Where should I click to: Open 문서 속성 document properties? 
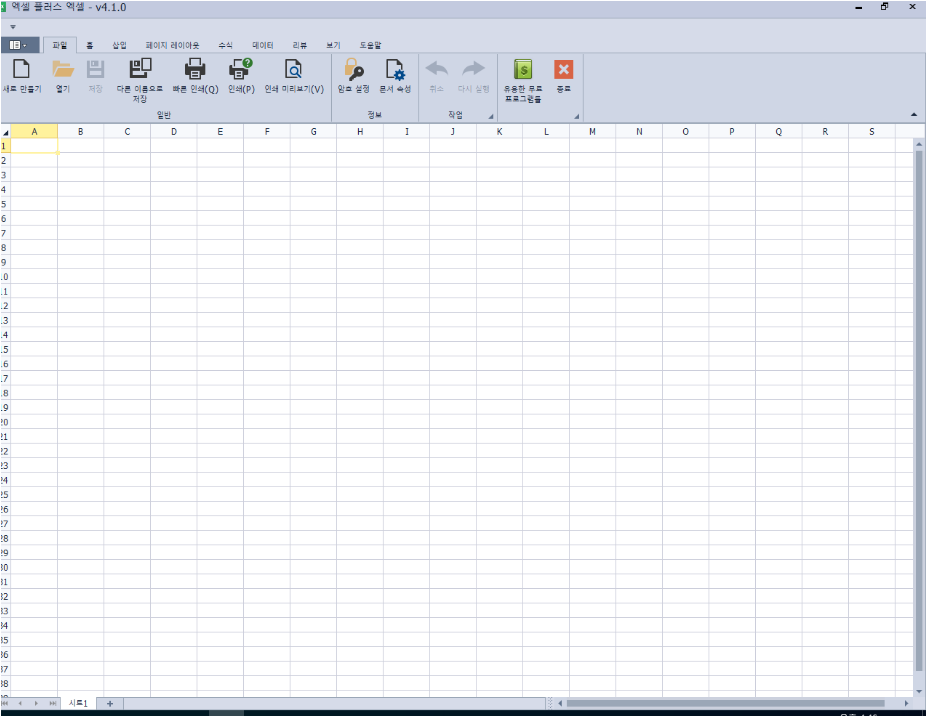pos(395,69)
